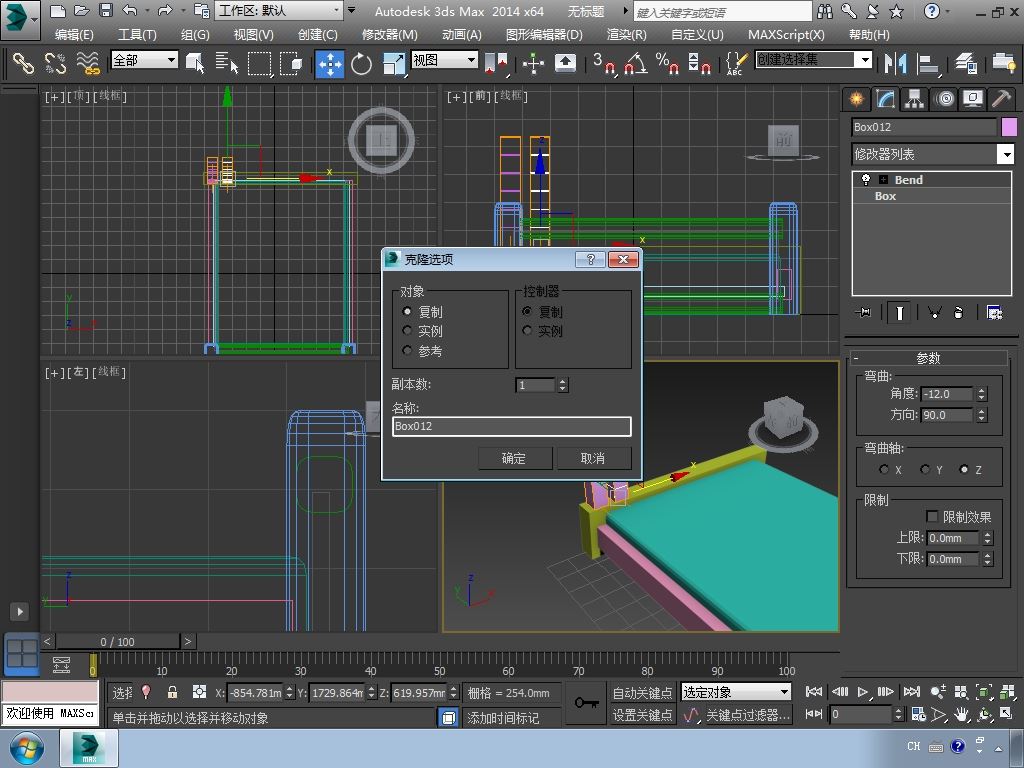Select the Rotate tool in the toolbar
1024x768 pixels.
point(361,64)
